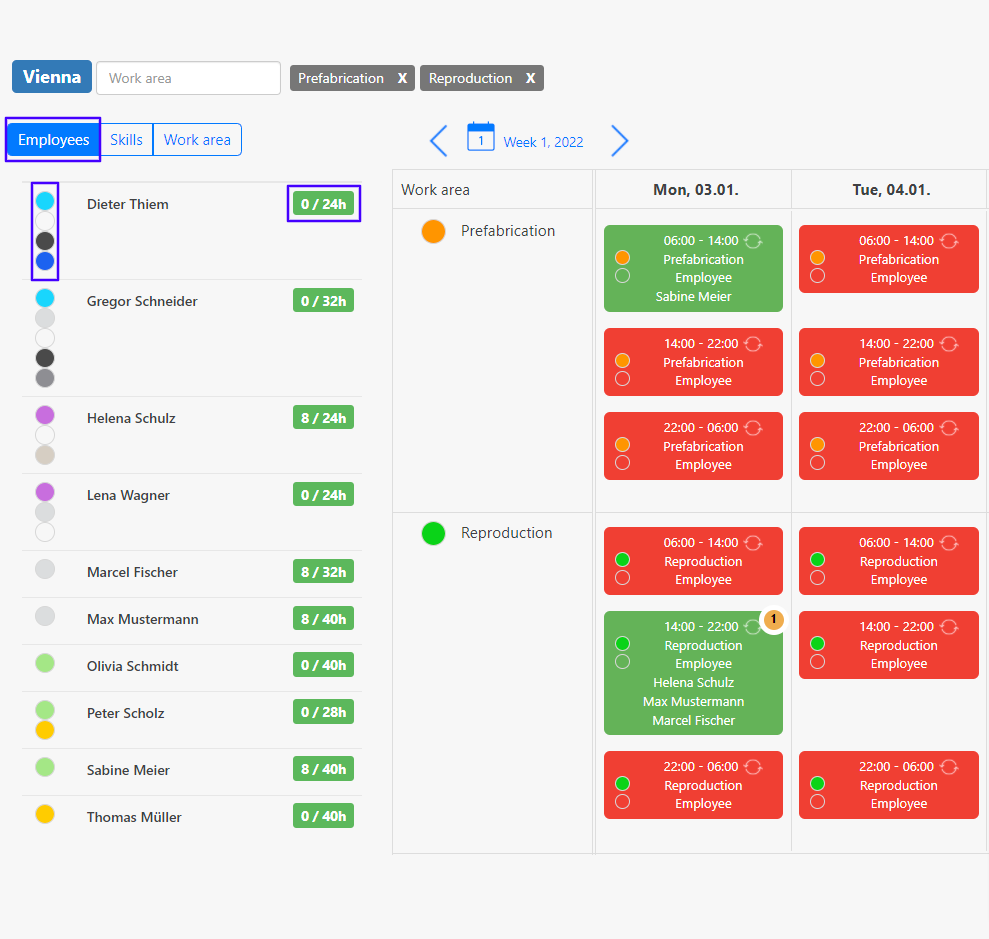Screen dimensions: 989x939
Task: Click the orange badge numbered 1 on Reproduction shift
Action: (772, 620)
